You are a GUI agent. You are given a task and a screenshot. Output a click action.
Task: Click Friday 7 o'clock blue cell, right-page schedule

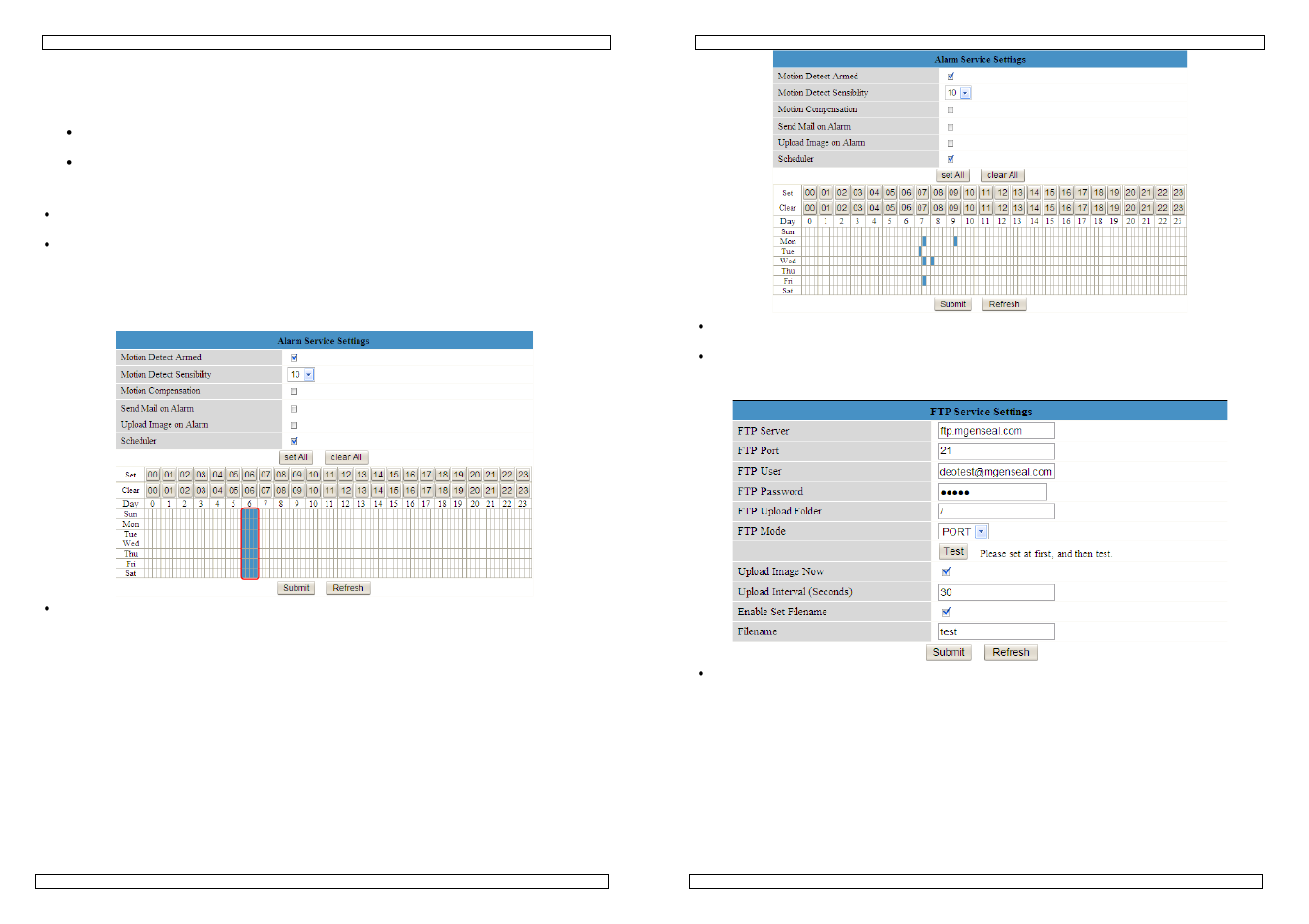(x=924, y=281)
